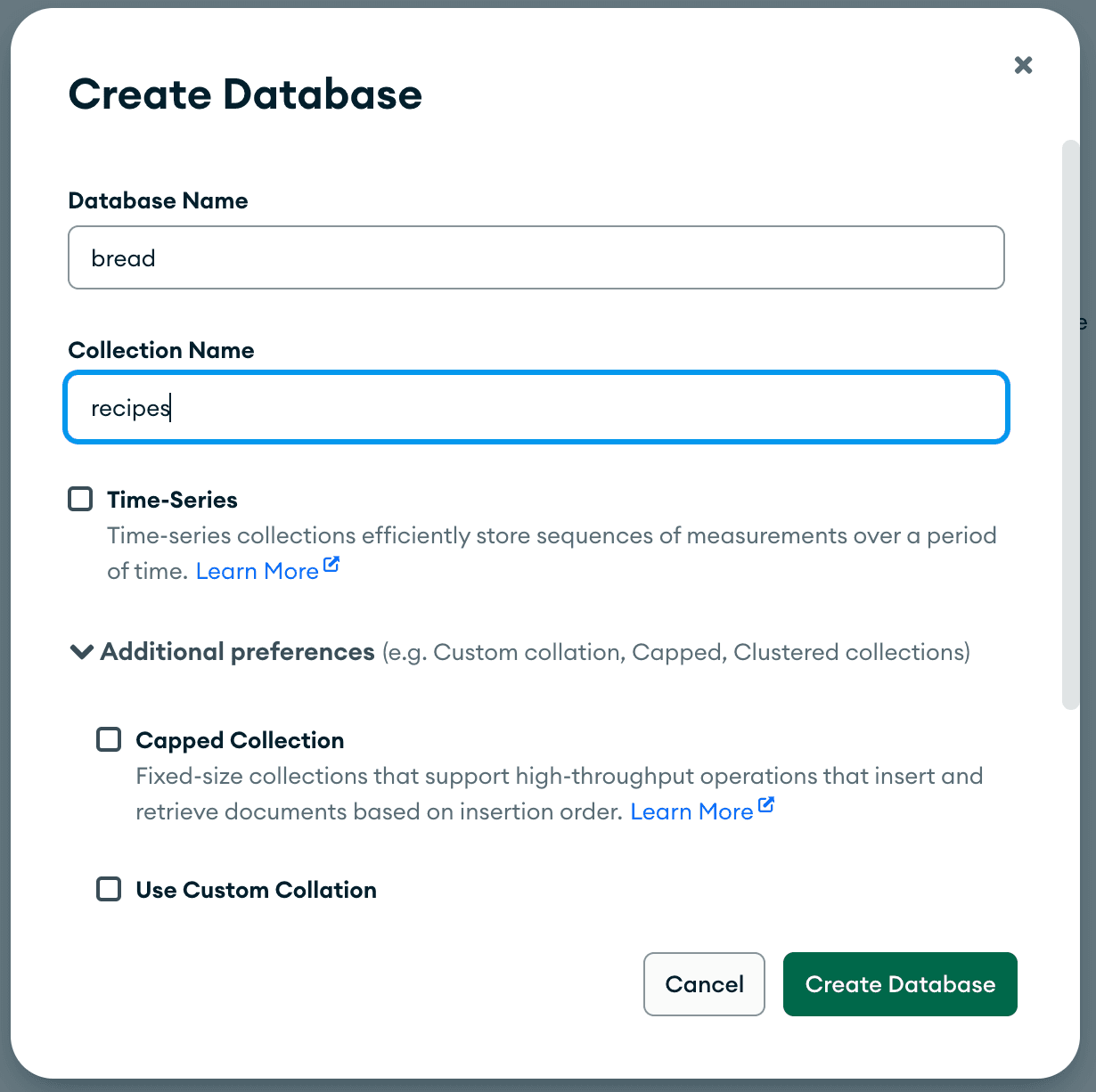Click the close X icon on dialog
The height and width of the screenshot is (1092, 1096).
(1023, 64)
